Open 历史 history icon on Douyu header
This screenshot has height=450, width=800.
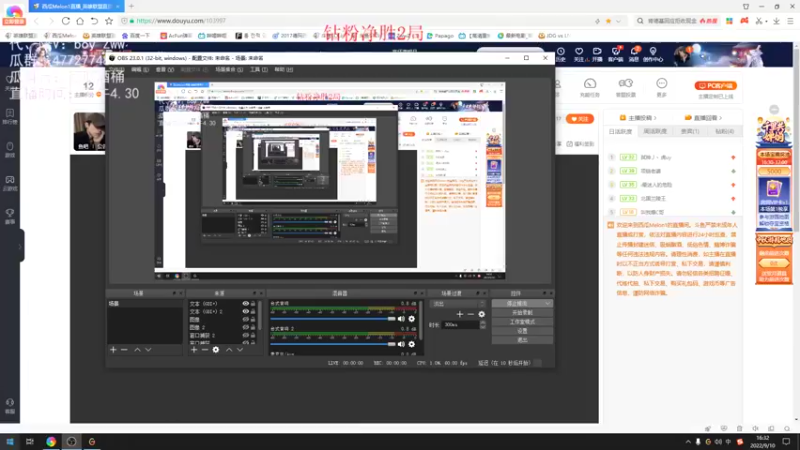click(x=561, y=54)
